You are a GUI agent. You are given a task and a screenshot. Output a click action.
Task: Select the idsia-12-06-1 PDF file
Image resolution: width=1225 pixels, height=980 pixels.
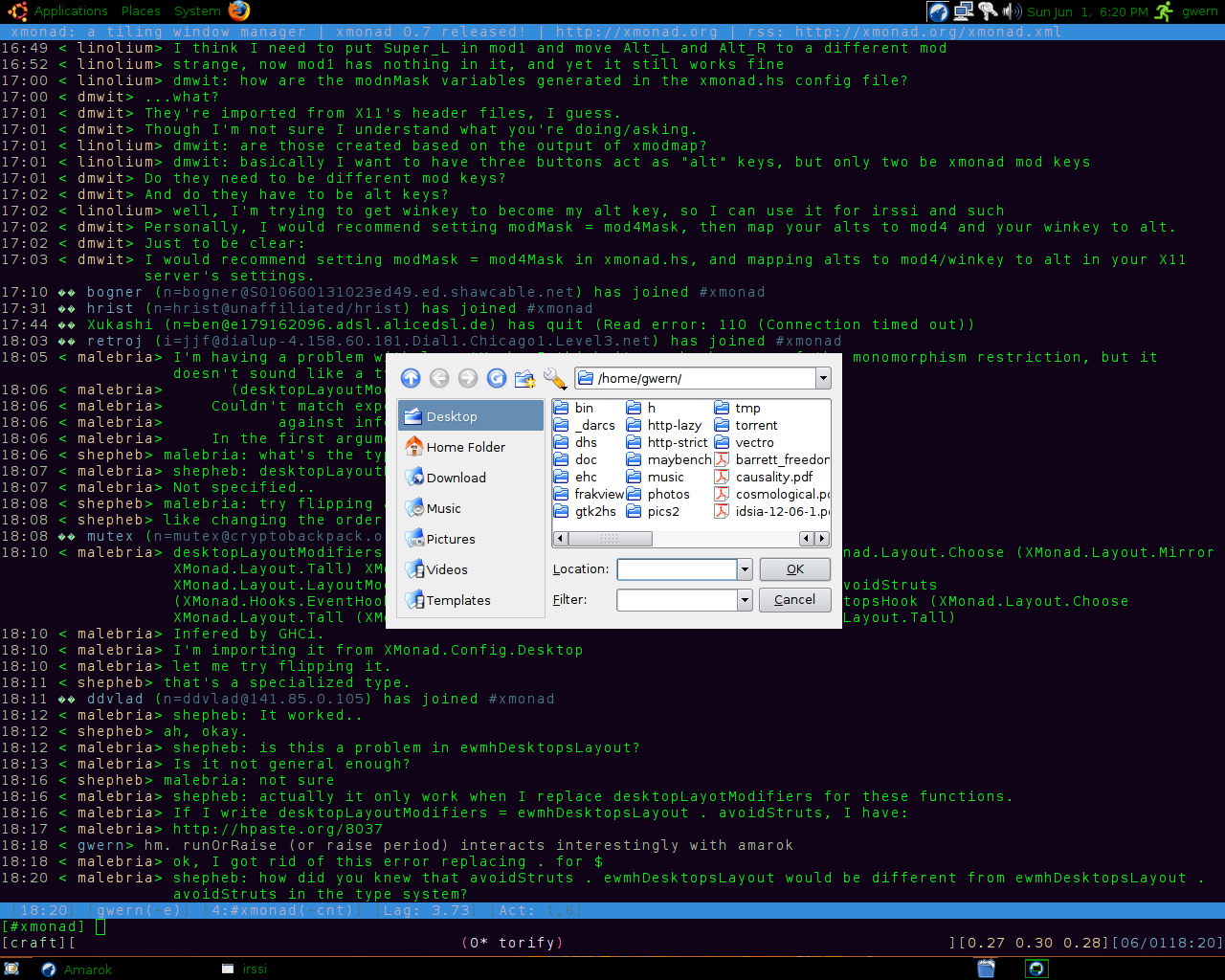[771, 511]
